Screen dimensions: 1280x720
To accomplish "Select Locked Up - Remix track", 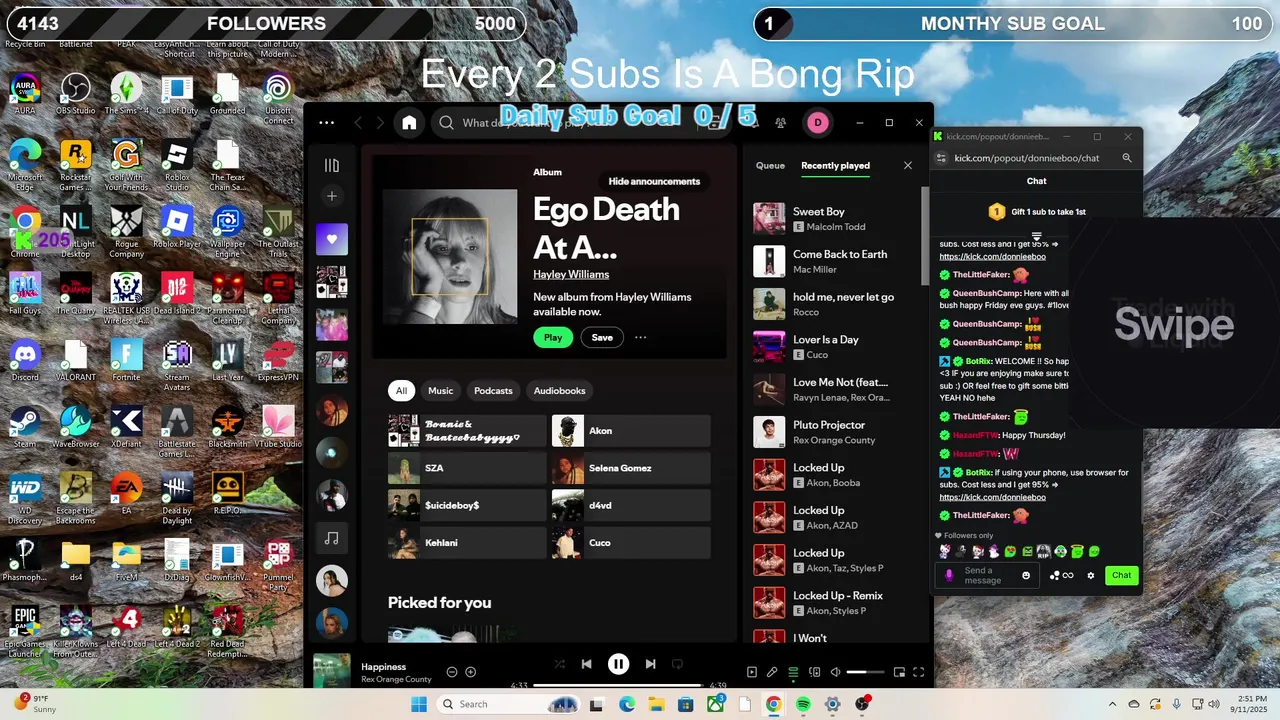I will (x=833, y=603).
